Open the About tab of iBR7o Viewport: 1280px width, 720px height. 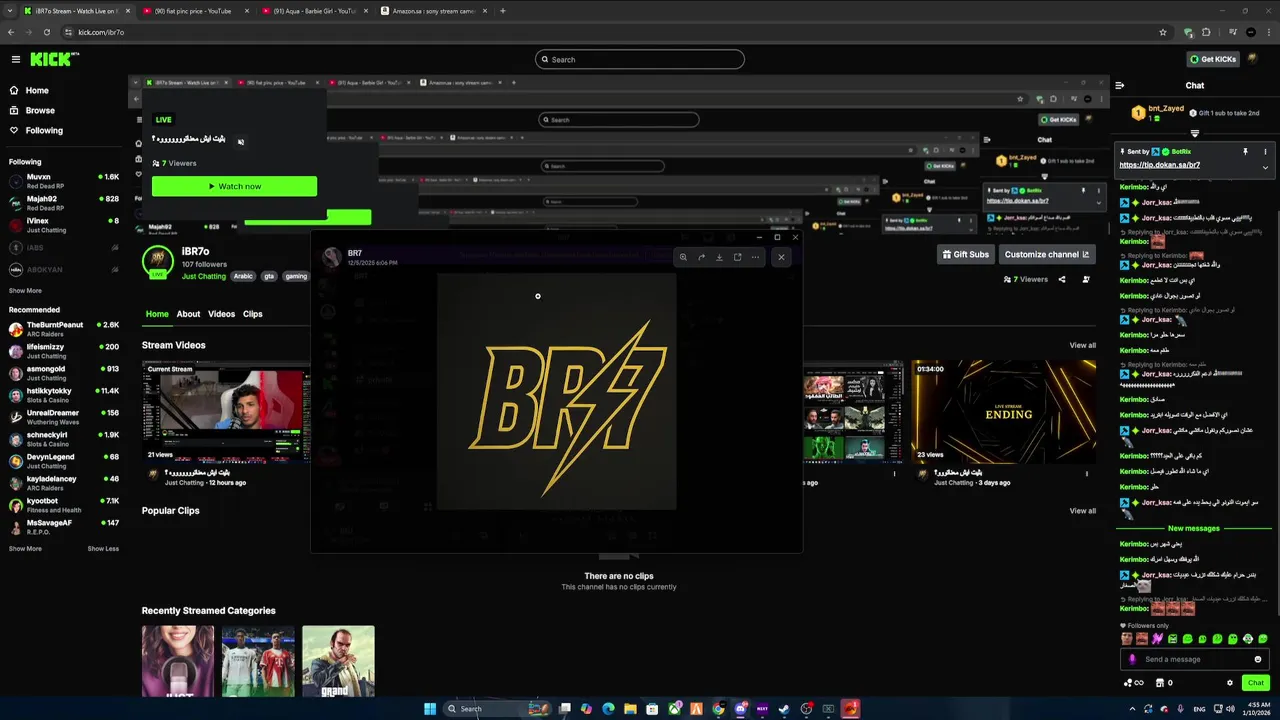click(x=188, y=314)
